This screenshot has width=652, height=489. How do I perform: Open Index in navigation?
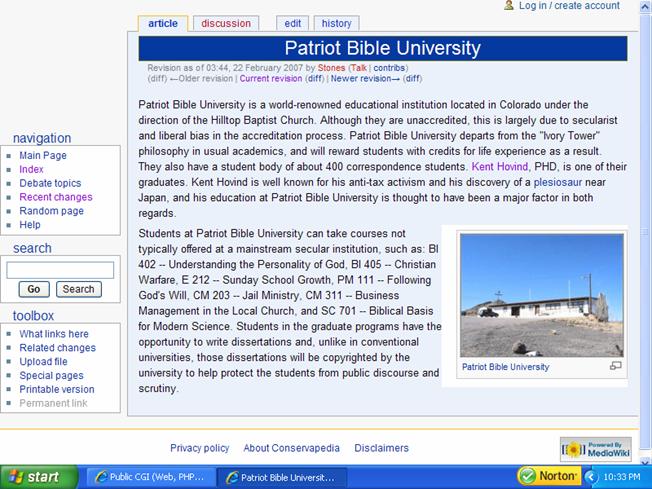31,169
